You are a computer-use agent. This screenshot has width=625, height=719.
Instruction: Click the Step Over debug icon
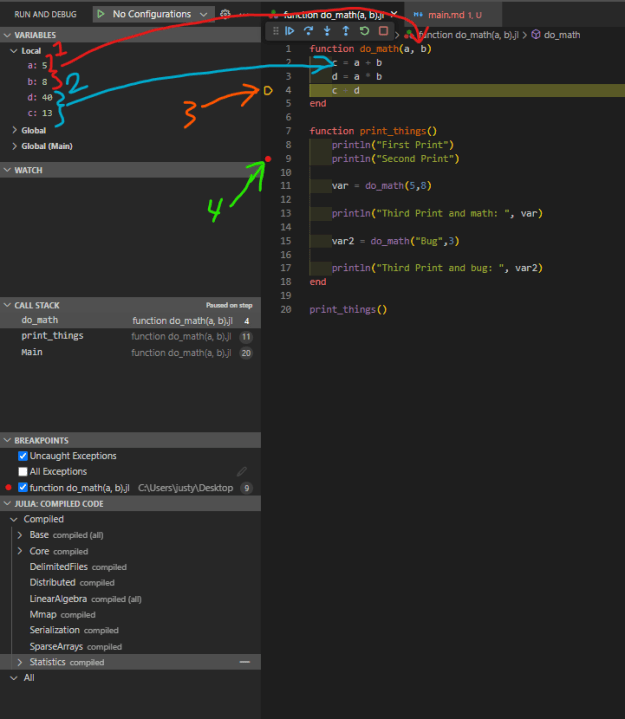(x=308, y=31)
